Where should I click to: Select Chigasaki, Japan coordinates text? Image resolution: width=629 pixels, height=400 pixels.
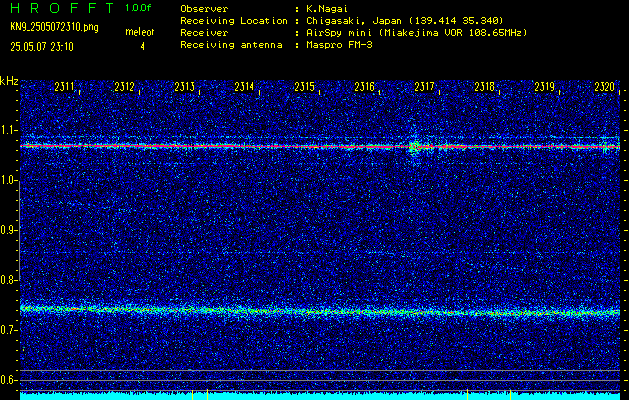(x=405, y=21)
